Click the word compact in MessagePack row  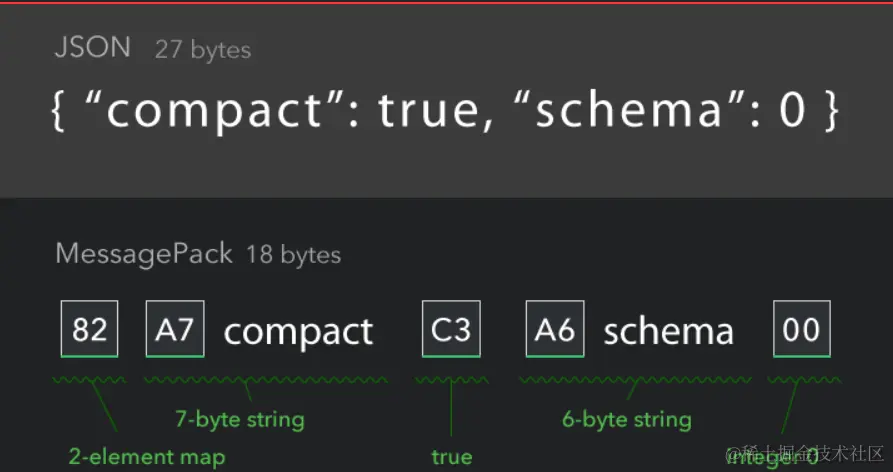pyautogui.click(x=298, y=332)
